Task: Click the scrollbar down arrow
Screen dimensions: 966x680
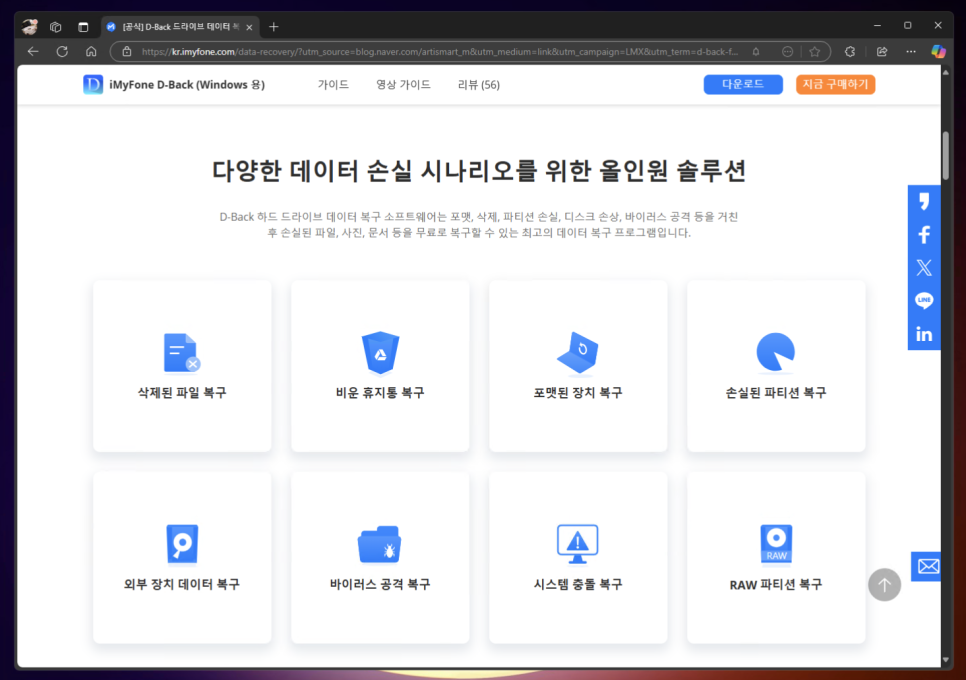Action: [946, 660]
